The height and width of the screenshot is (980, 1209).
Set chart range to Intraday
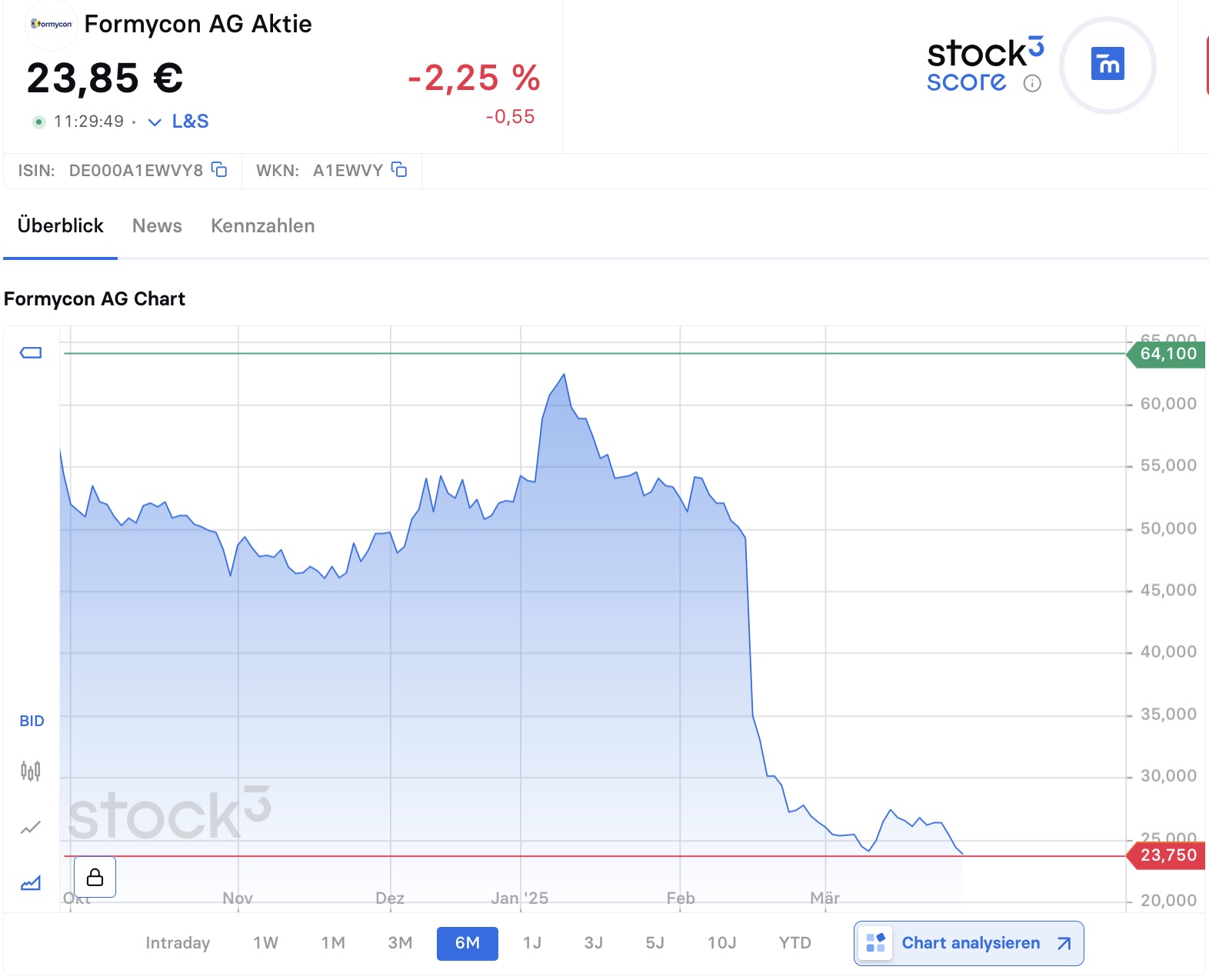pos(178,943)
